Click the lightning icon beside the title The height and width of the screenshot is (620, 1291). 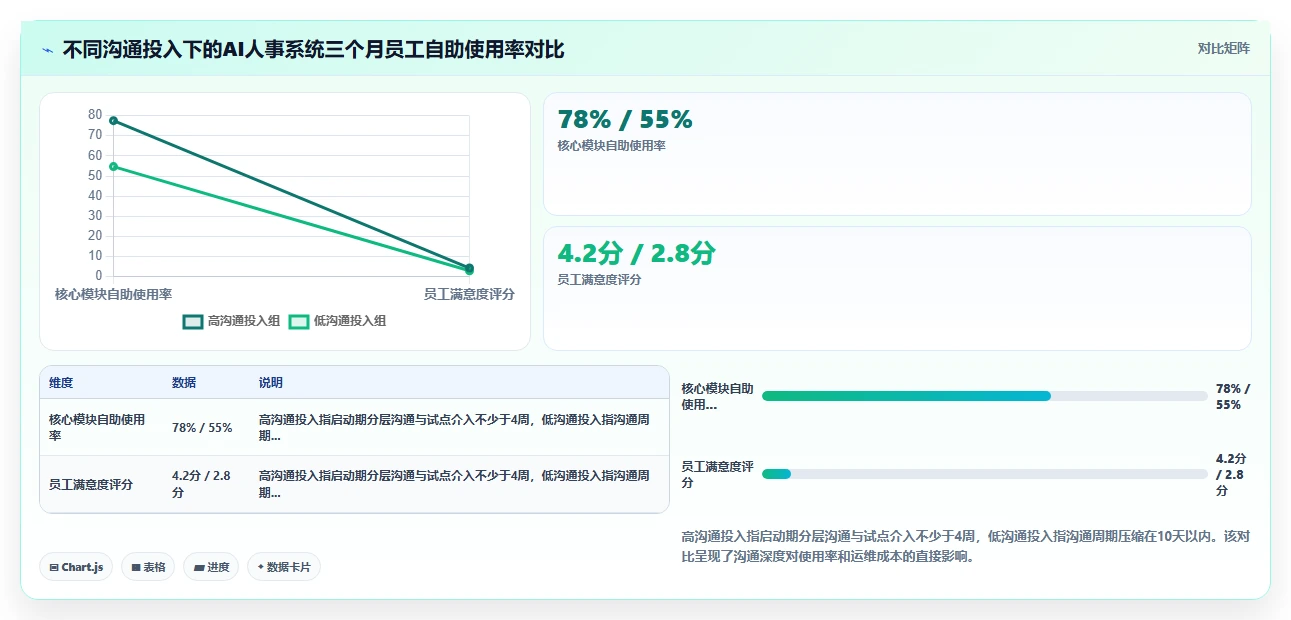point(48,49)
